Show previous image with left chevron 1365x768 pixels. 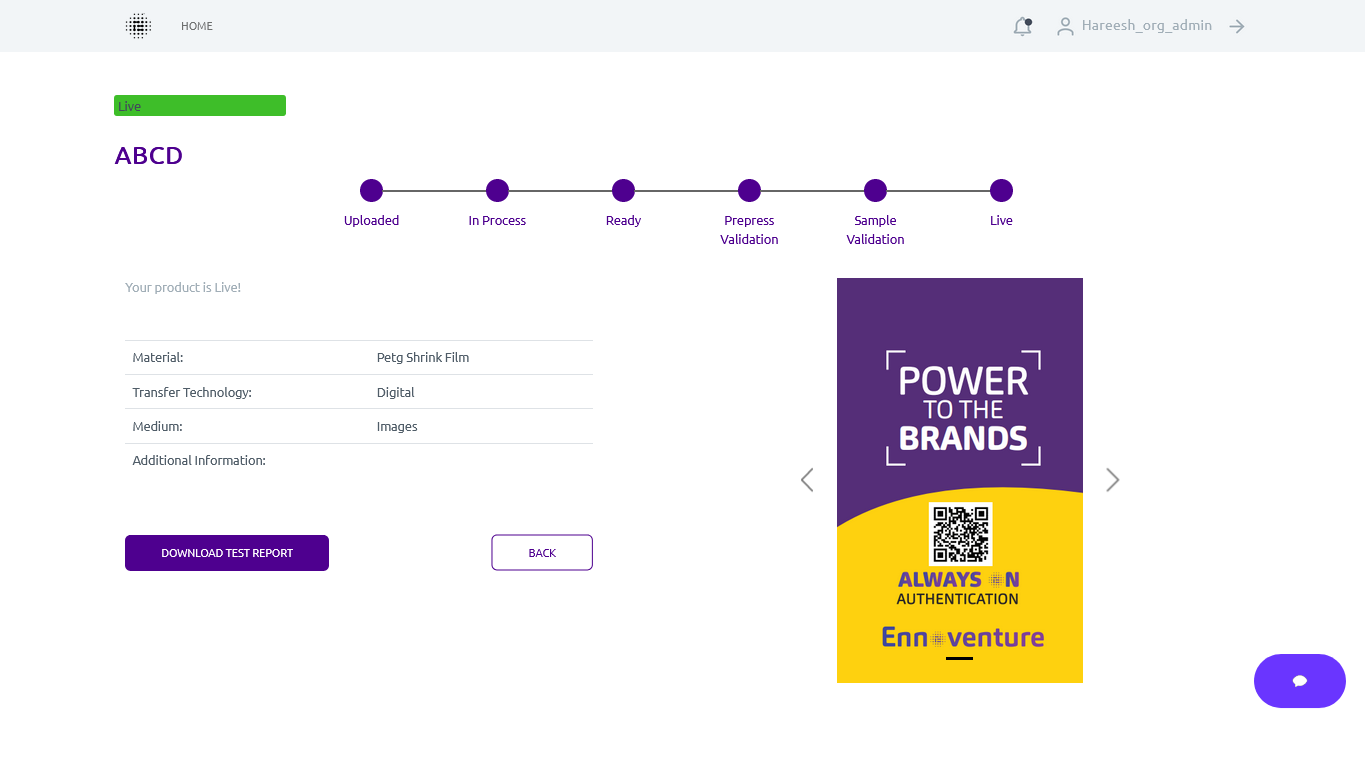tap(807, 480)
